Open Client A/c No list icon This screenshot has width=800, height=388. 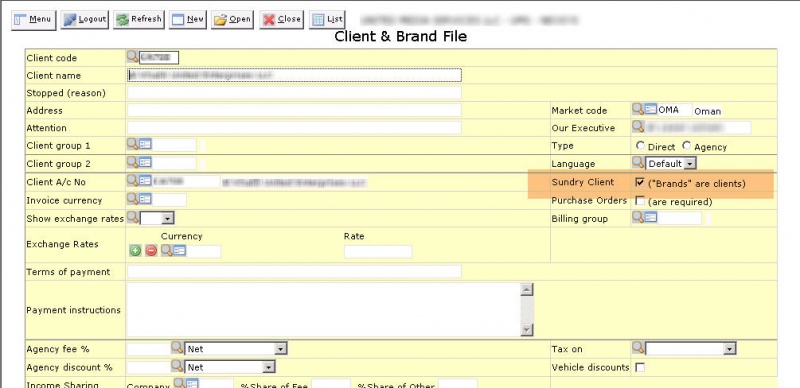[x=145, y=181]
